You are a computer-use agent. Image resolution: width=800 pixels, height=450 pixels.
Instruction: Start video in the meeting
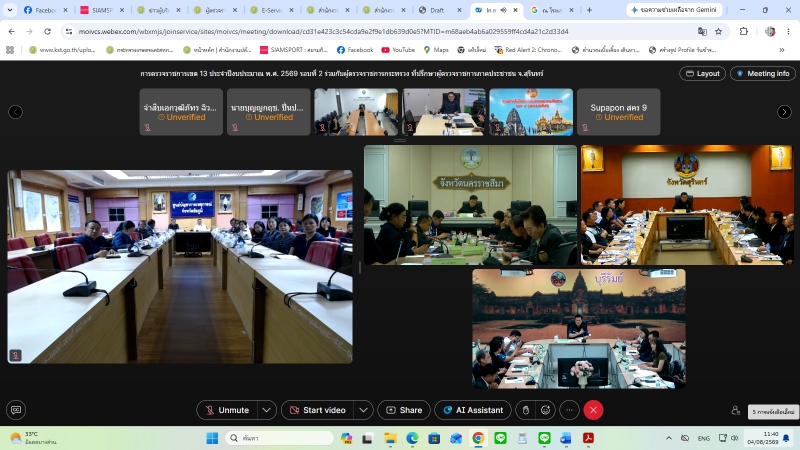[318, 410]
